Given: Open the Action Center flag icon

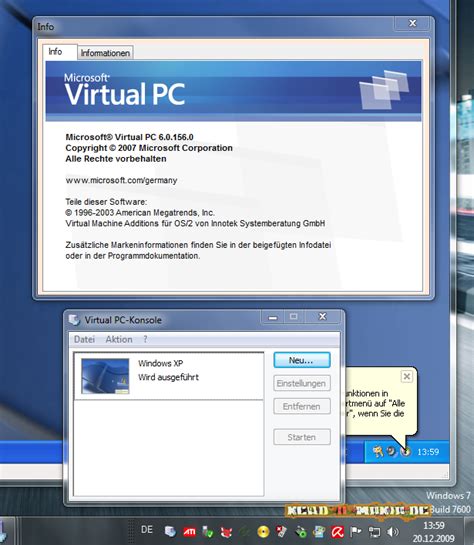Looking at the screenshot, I should coord(356,531).
